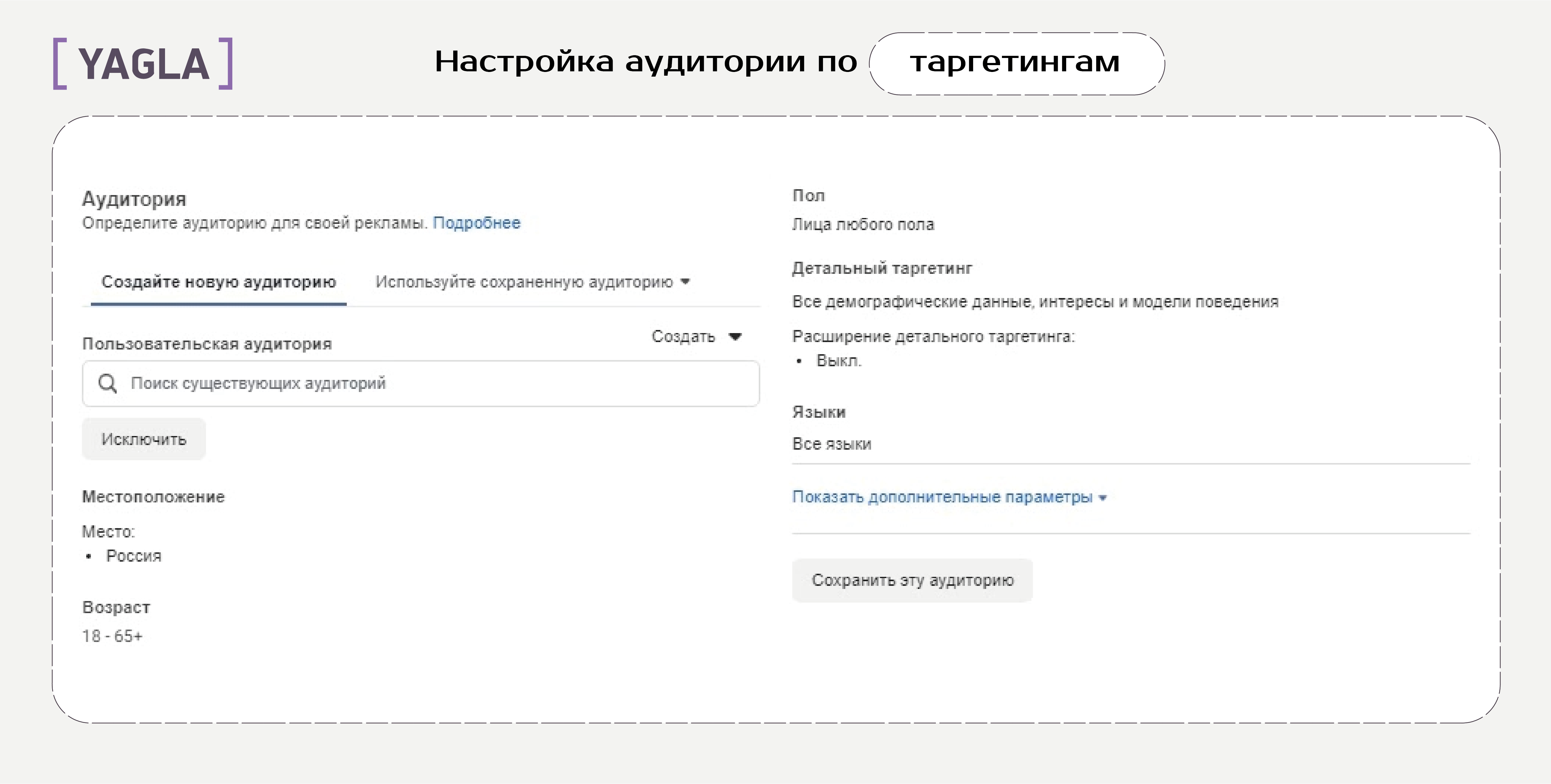The height and width of the screenshot is (784, 1551).
Task: Click the Исключить button
Action: click(144, 439)
